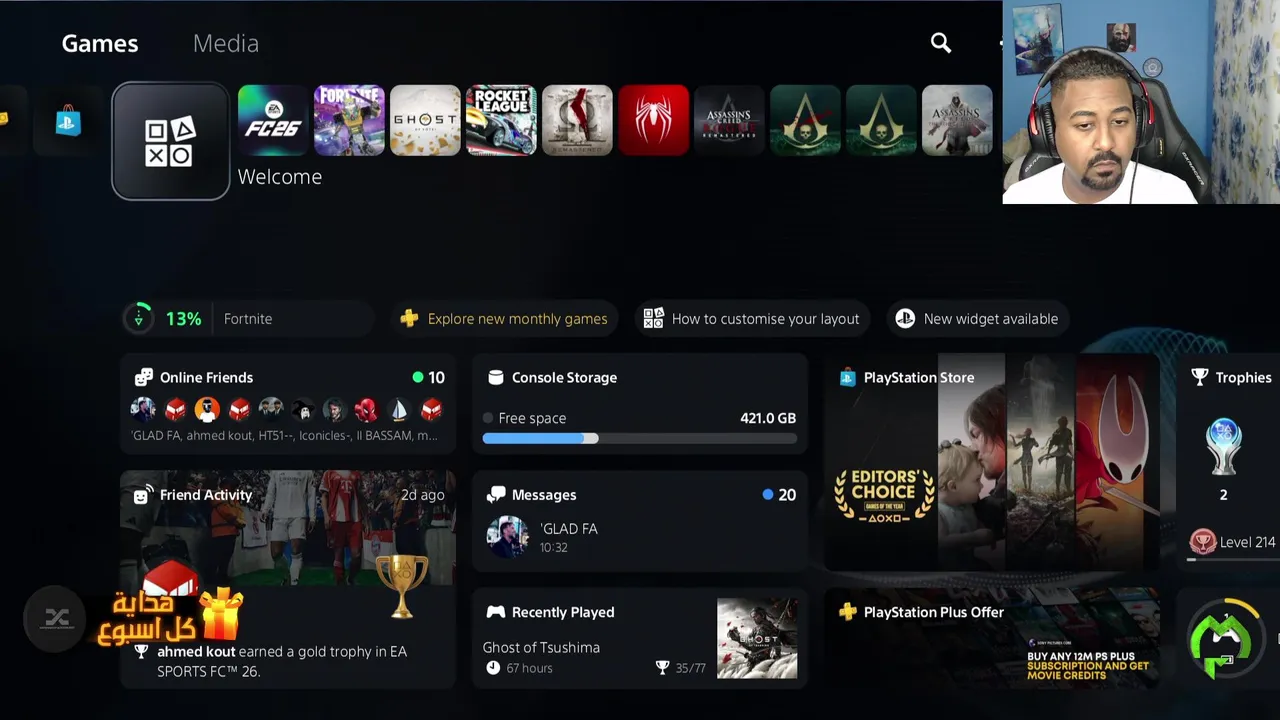Open the Fortnite 13% download pill

(x=248, y=318)
